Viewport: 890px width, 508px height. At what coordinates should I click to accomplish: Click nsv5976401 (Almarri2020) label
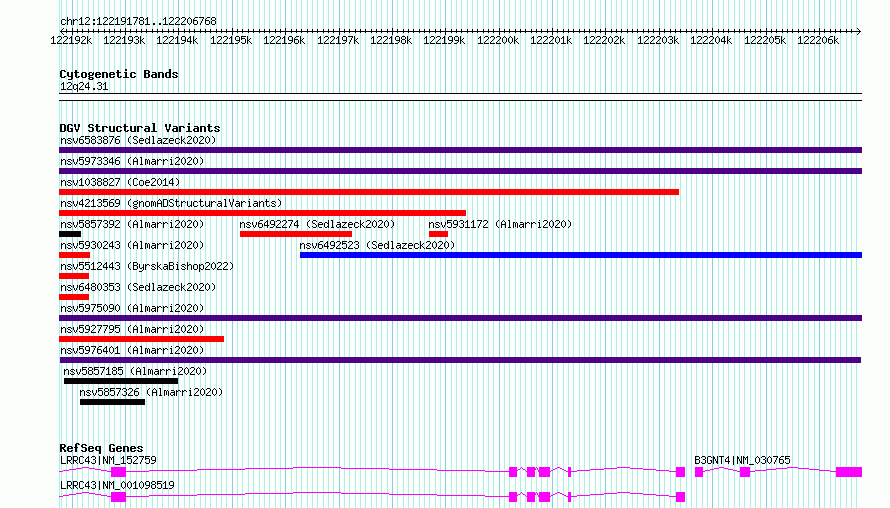pyautogui.click(x=132, y=350)
